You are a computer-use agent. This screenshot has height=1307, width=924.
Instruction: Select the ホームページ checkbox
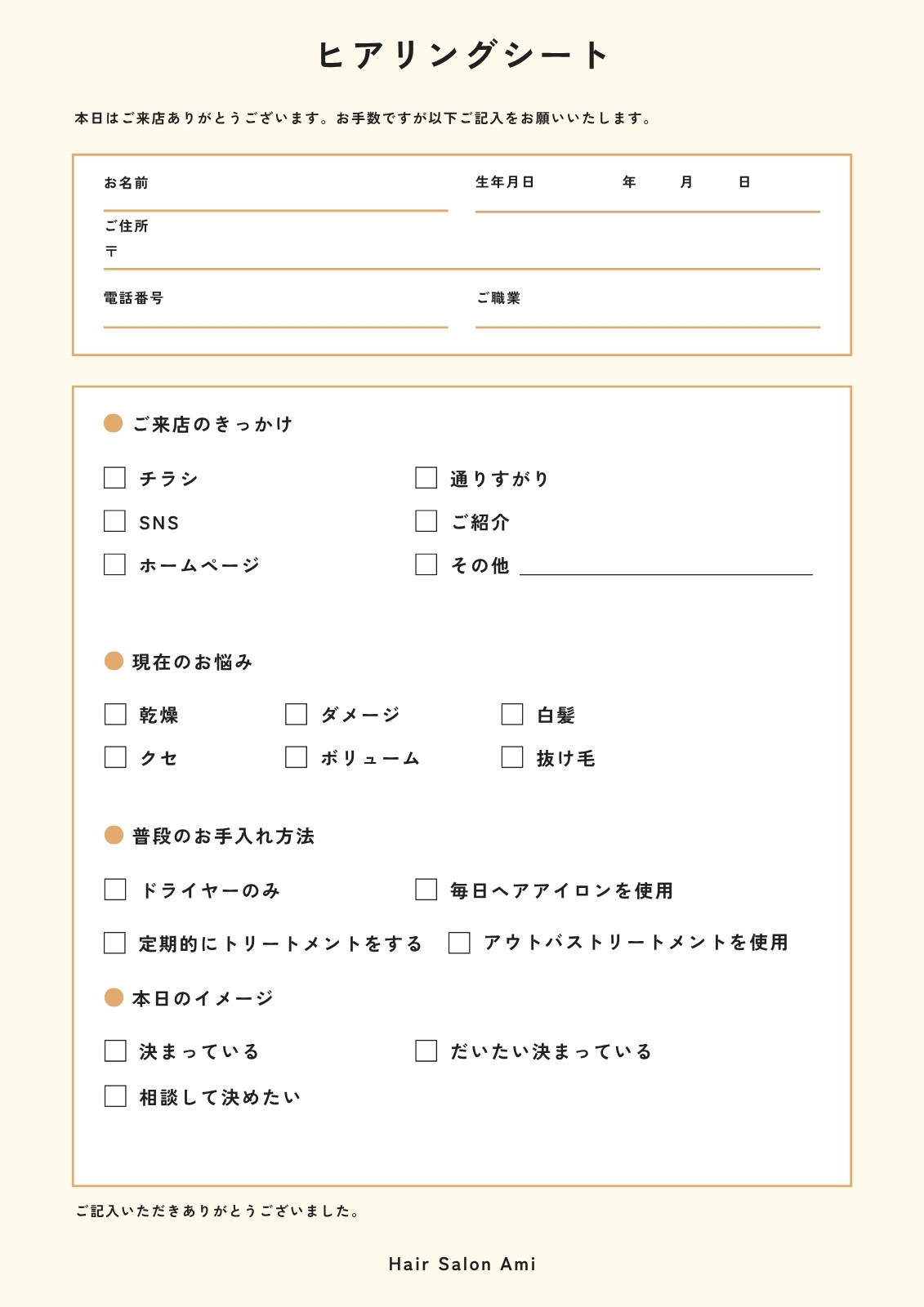pos(114,564)
